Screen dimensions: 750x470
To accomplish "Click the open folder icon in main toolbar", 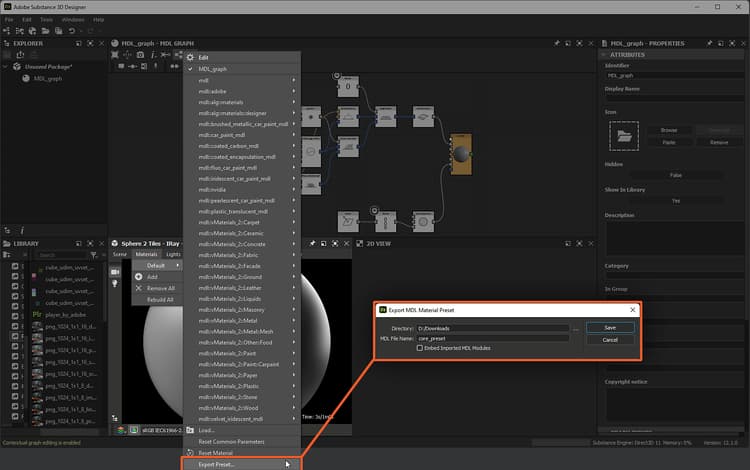I will [x=45, y=31].
